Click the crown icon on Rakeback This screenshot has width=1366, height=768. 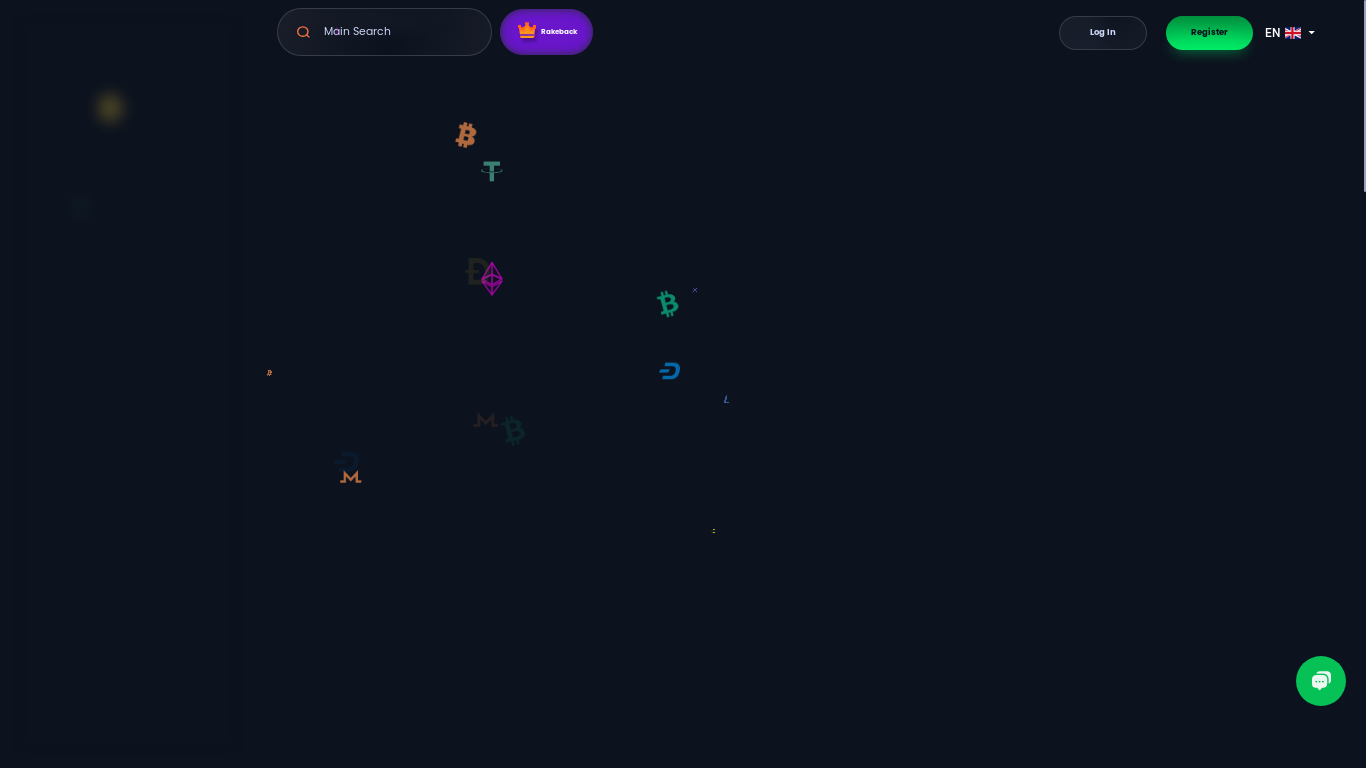tap(527, 31)
